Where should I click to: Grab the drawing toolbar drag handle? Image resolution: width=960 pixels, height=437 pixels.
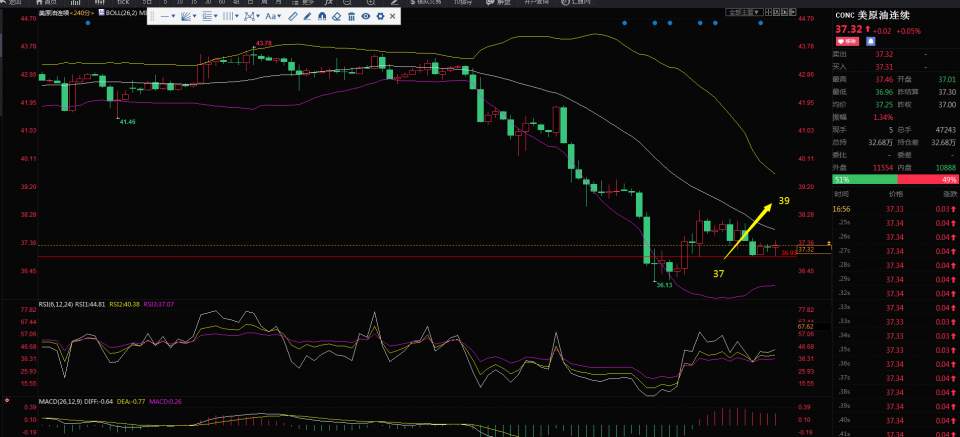[x=152, y=16]
